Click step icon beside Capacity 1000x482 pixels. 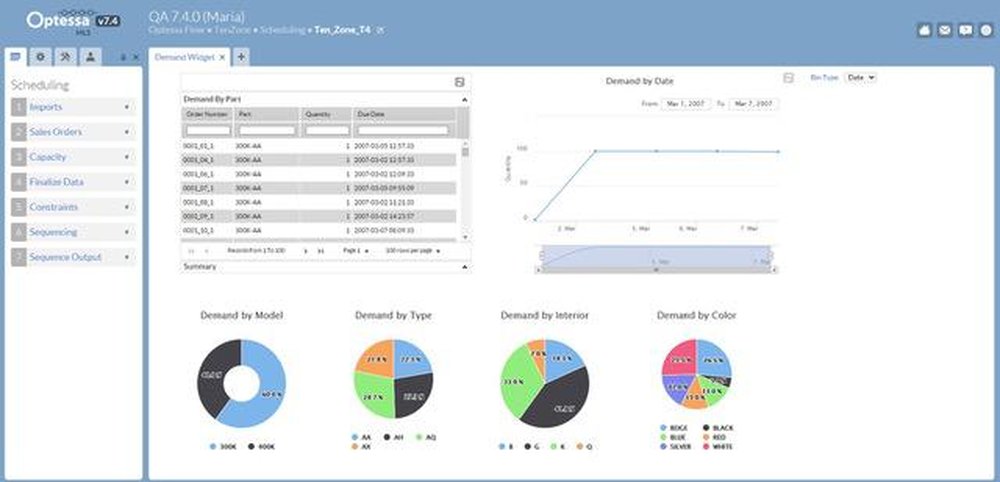(x=18, y=157)
